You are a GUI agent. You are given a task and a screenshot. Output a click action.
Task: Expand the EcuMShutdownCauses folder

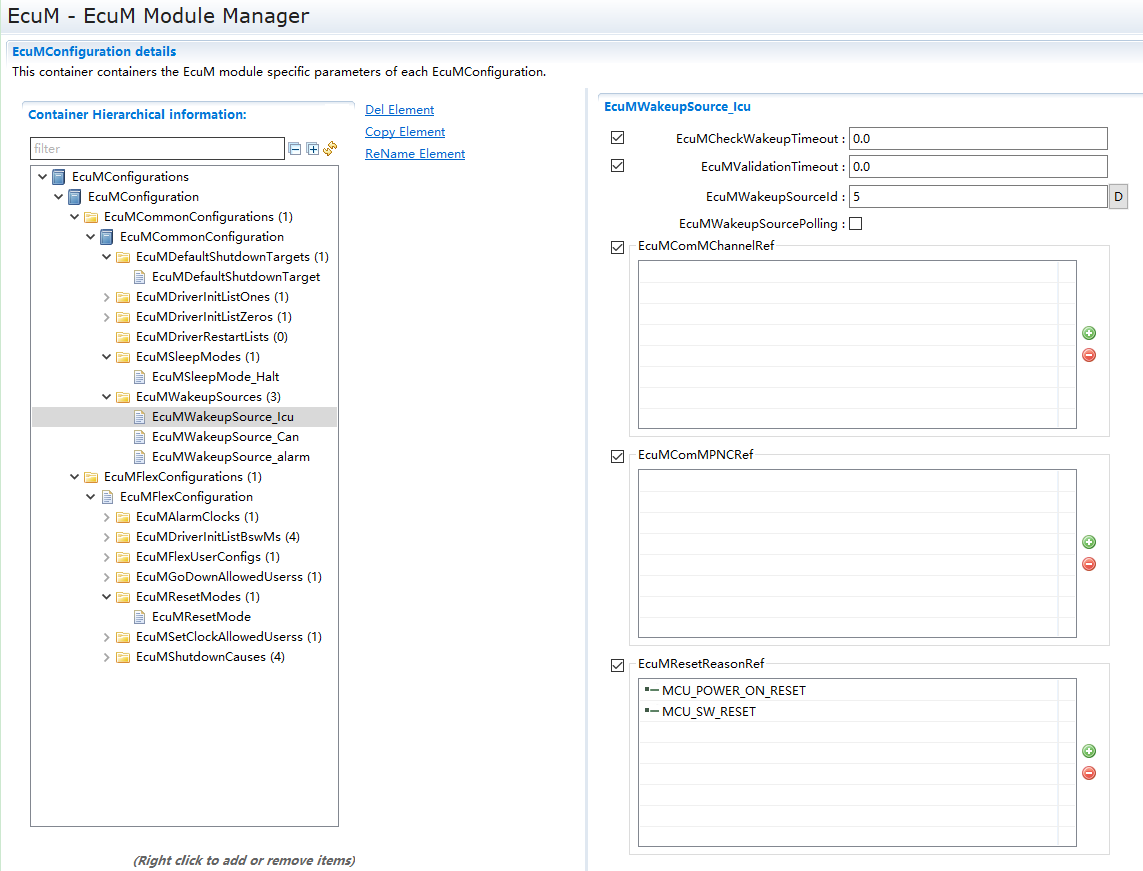point(107,657)
